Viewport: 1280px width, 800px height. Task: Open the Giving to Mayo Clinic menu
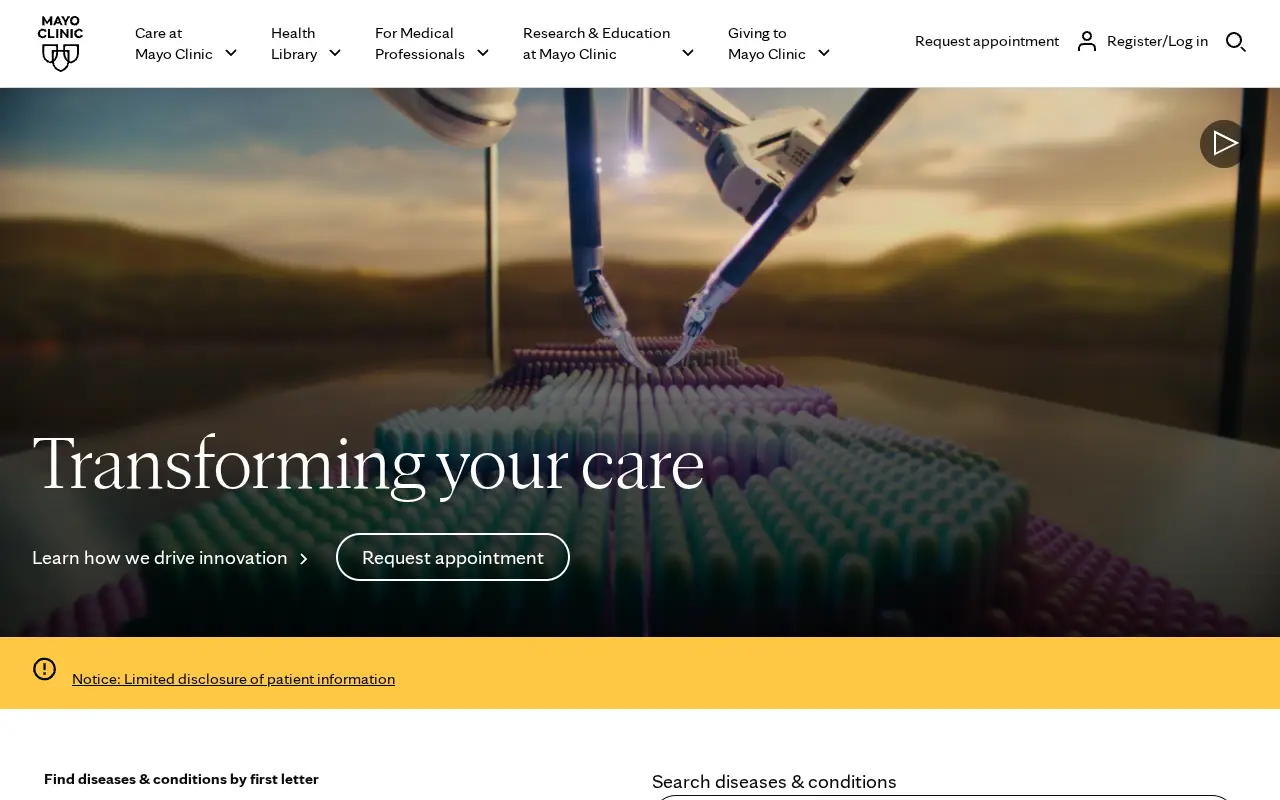point(779,43)
